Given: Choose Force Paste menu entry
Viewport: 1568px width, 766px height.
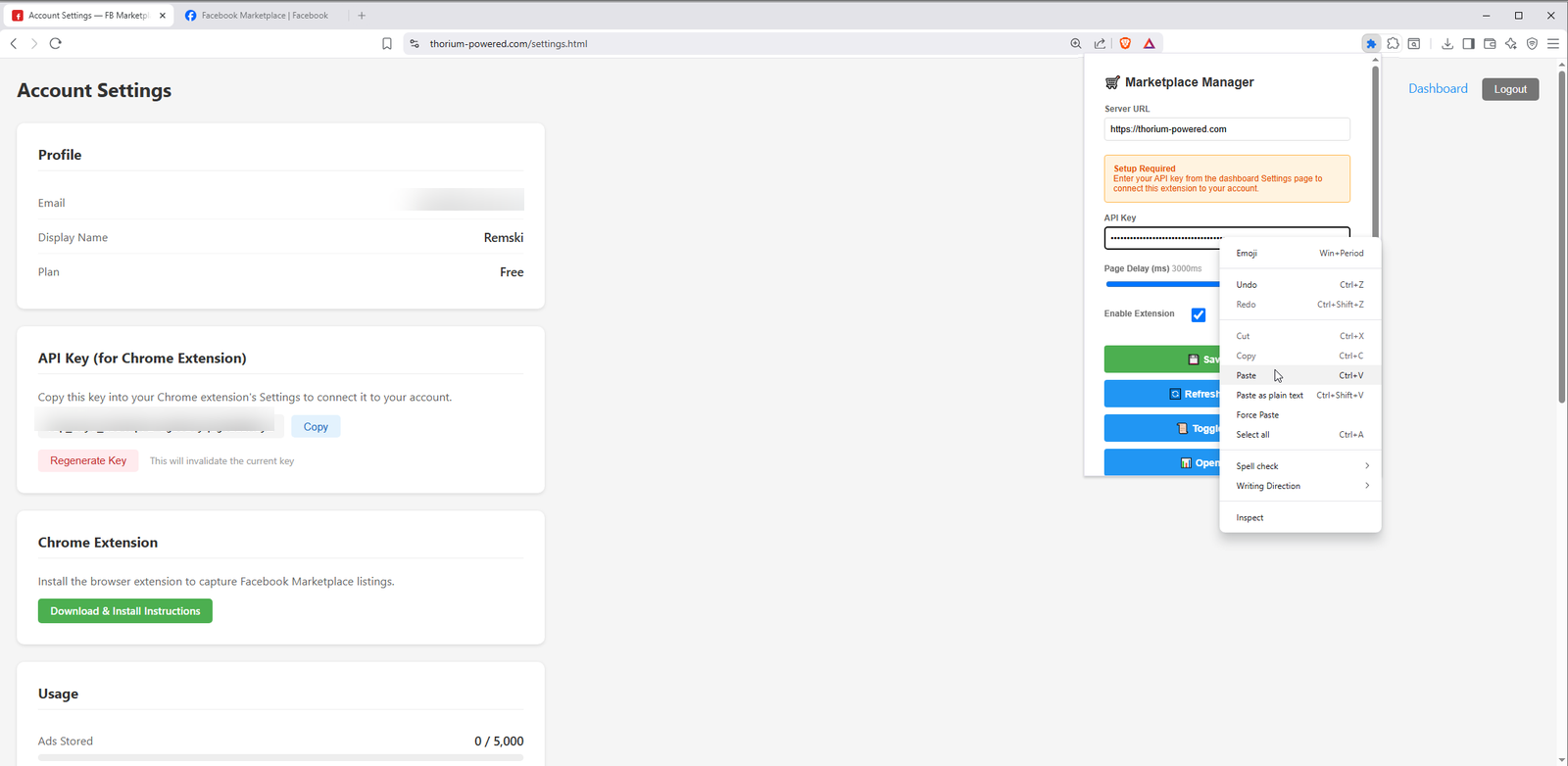Looking at the screenshot, I should (1299, 415).
